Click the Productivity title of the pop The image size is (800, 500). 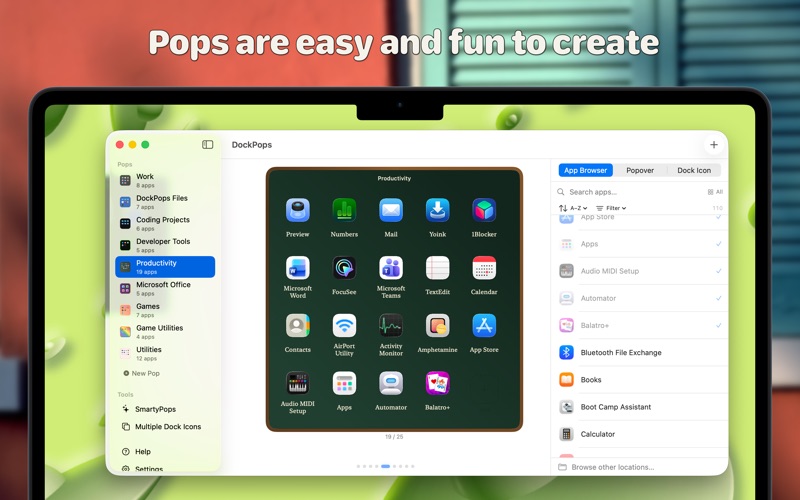(x=394, y=179)
